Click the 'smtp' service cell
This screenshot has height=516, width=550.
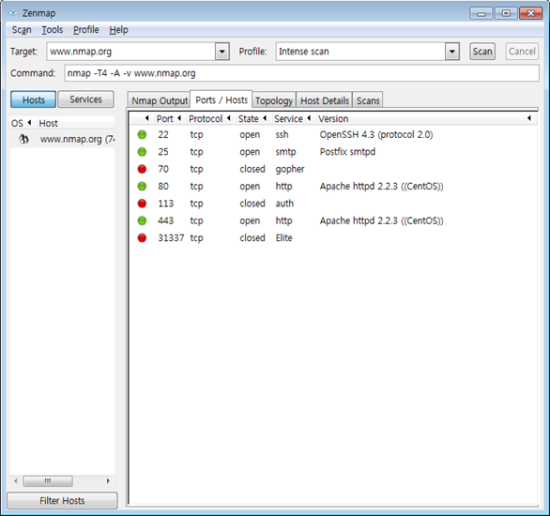tap(286, 152)
